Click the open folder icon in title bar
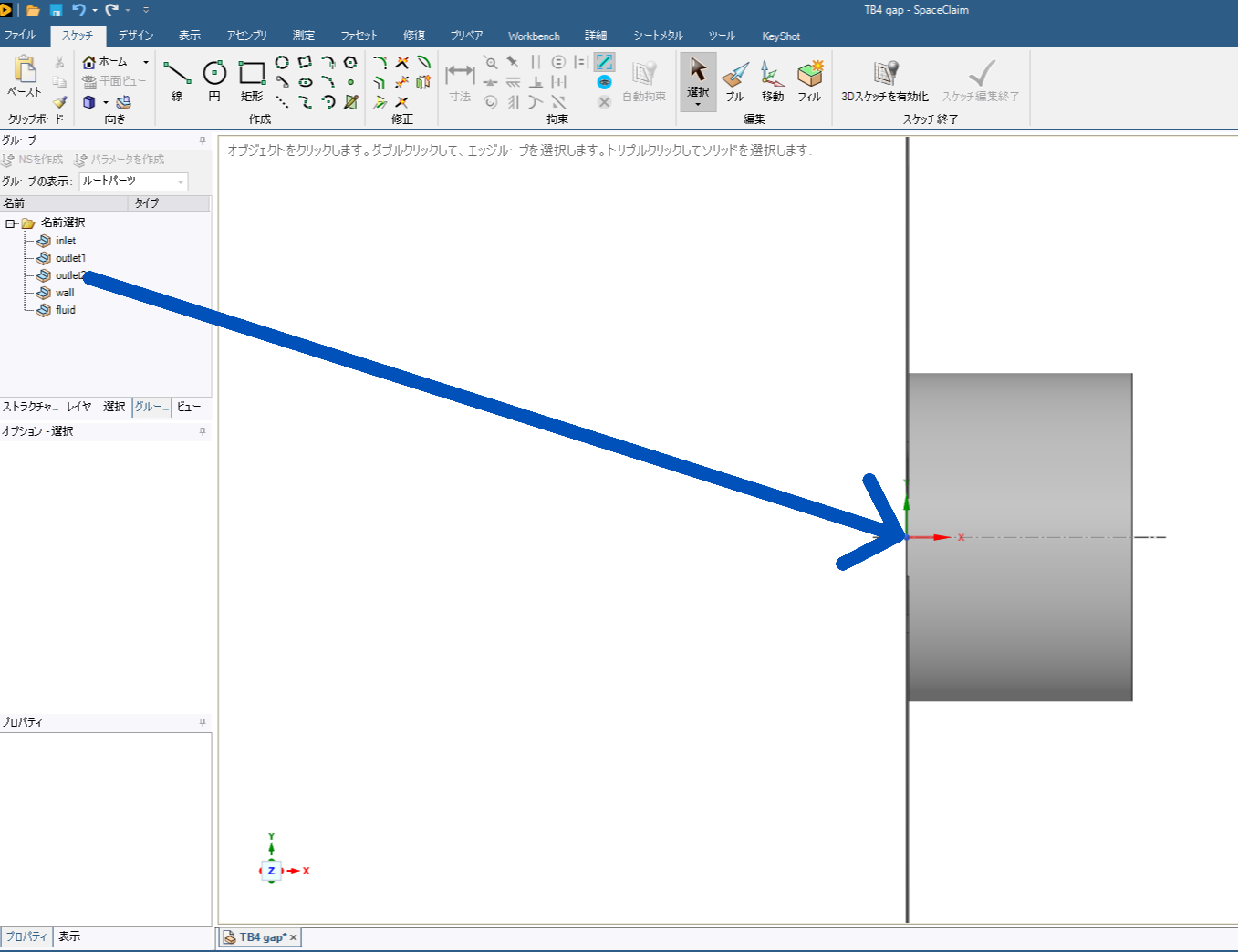1238x952 pixels. [34, 10]
